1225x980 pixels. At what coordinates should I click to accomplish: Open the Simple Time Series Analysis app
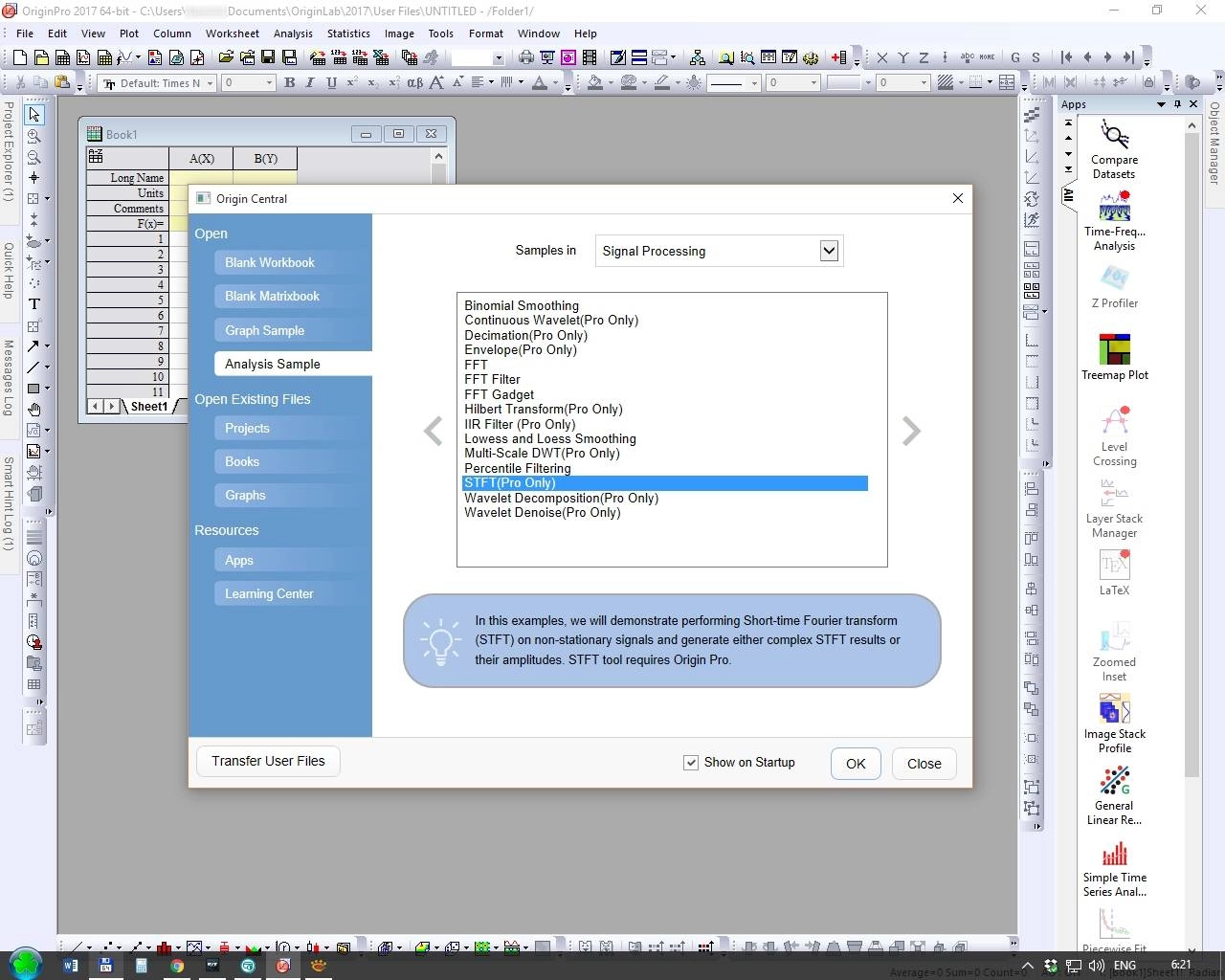(x=1114, y=869)
